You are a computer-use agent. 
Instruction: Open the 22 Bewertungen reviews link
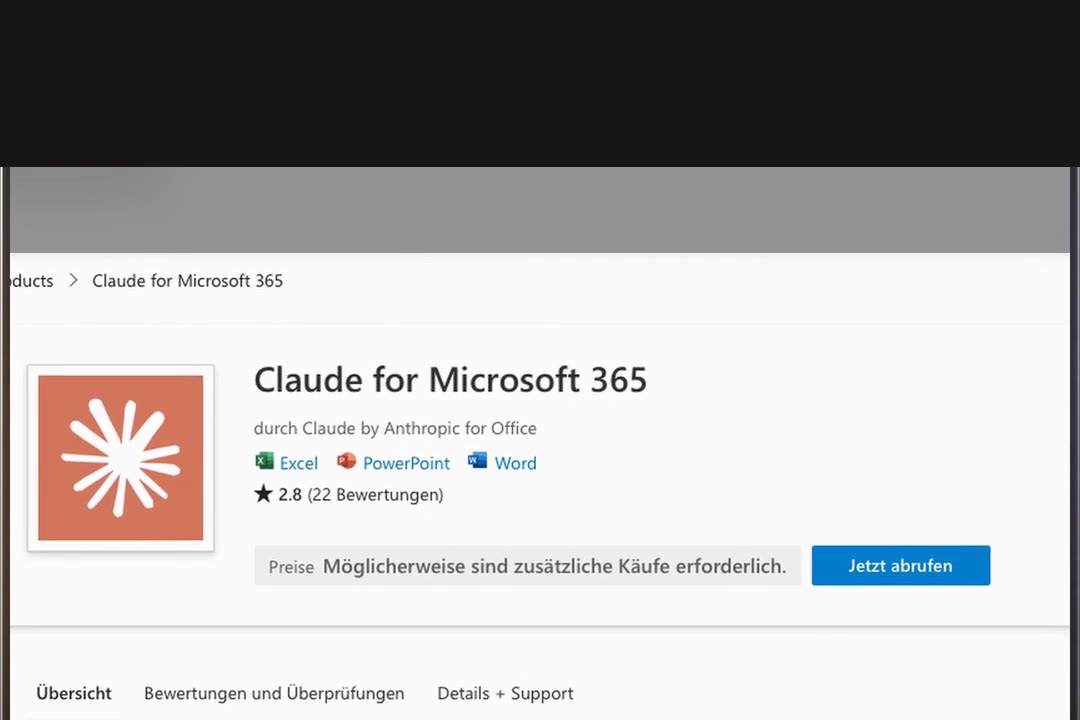pyautogui.click(x=375, y=495)
